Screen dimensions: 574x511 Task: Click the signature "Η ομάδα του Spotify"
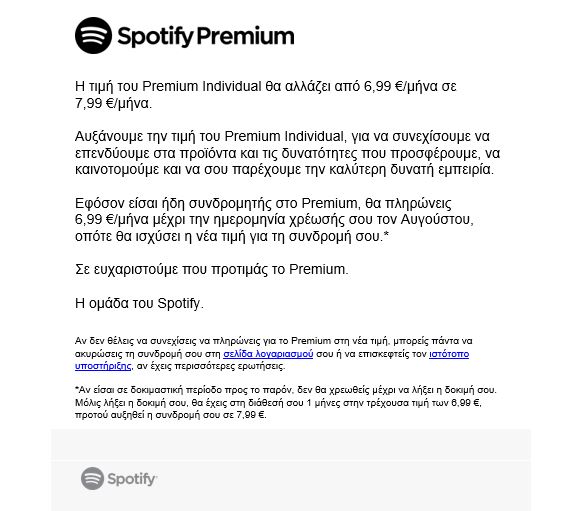[x=139, y=303]
